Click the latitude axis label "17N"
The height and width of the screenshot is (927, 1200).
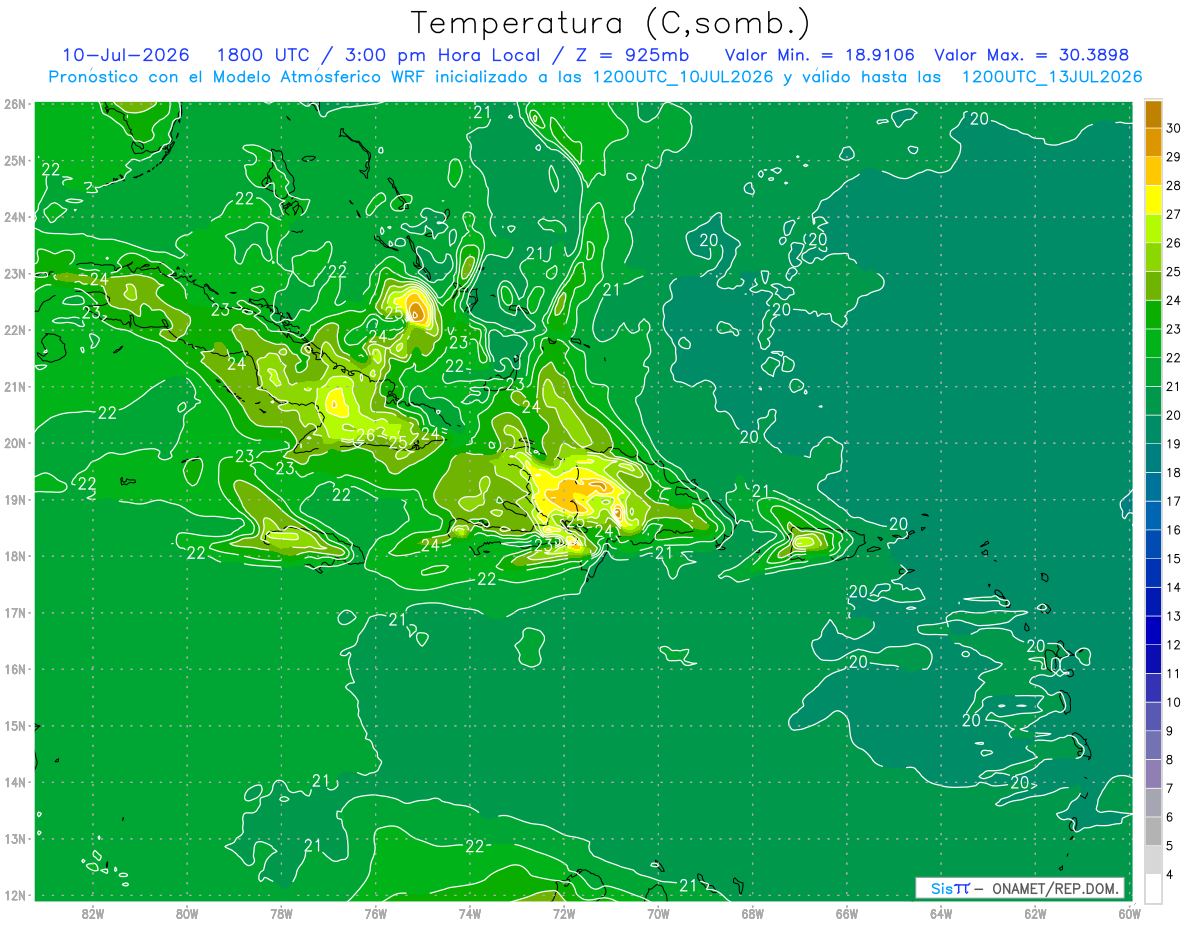(x=15, y=612)
